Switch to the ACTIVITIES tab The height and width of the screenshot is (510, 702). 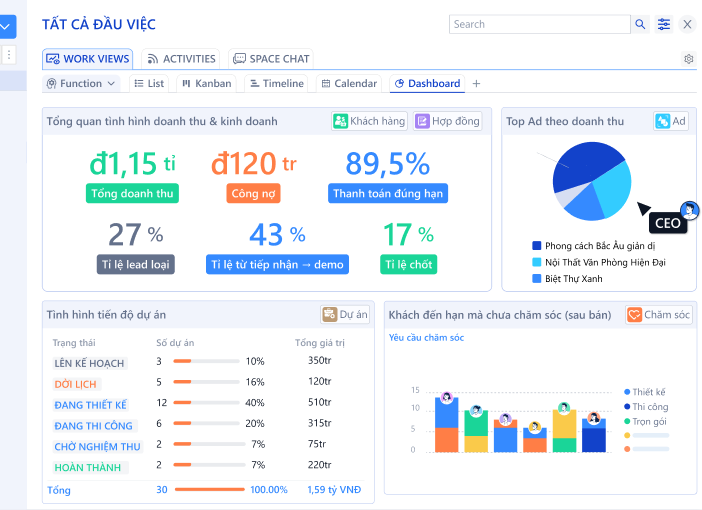[x=181, y=59]
